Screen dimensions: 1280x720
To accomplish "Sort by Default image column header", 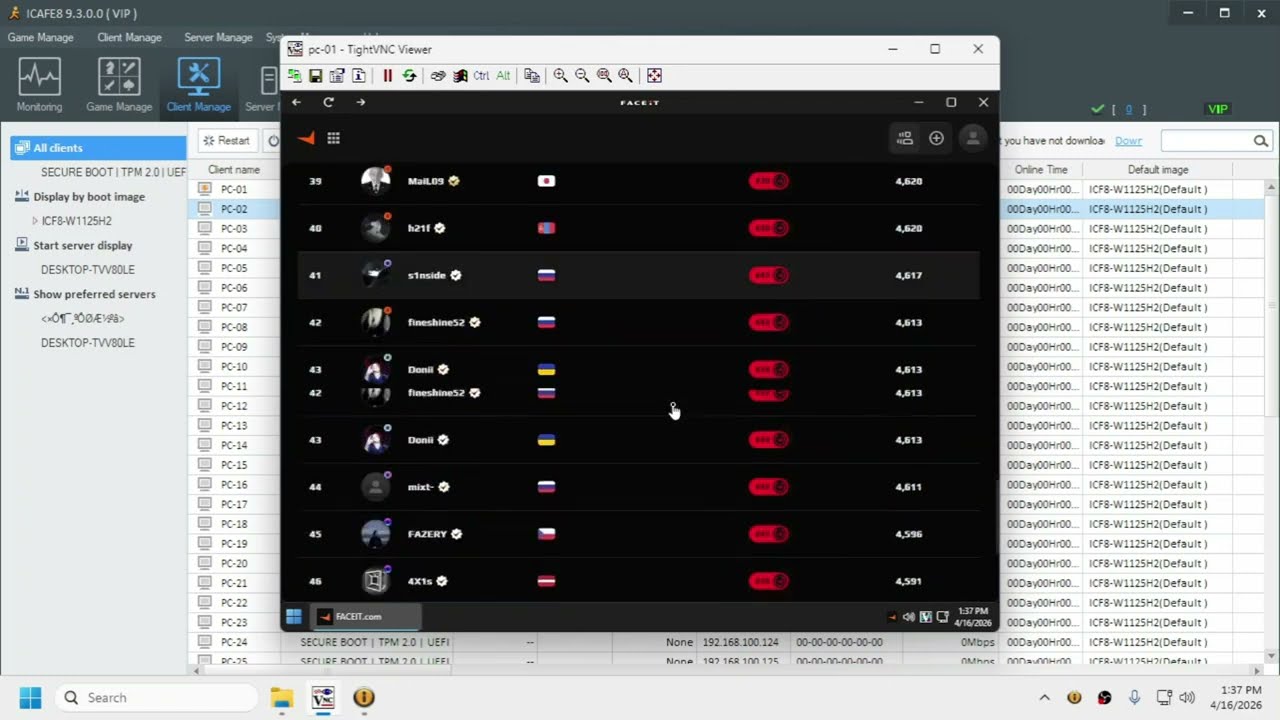I will pyautogui.click(x=1158, y=170).
